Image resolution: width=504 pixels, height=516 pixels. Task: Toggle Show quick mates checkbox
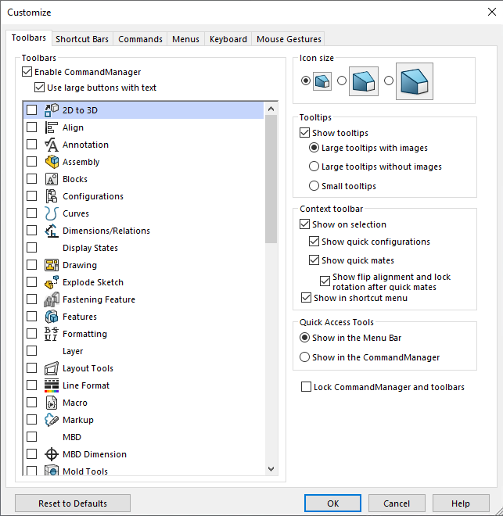(314, 260)
